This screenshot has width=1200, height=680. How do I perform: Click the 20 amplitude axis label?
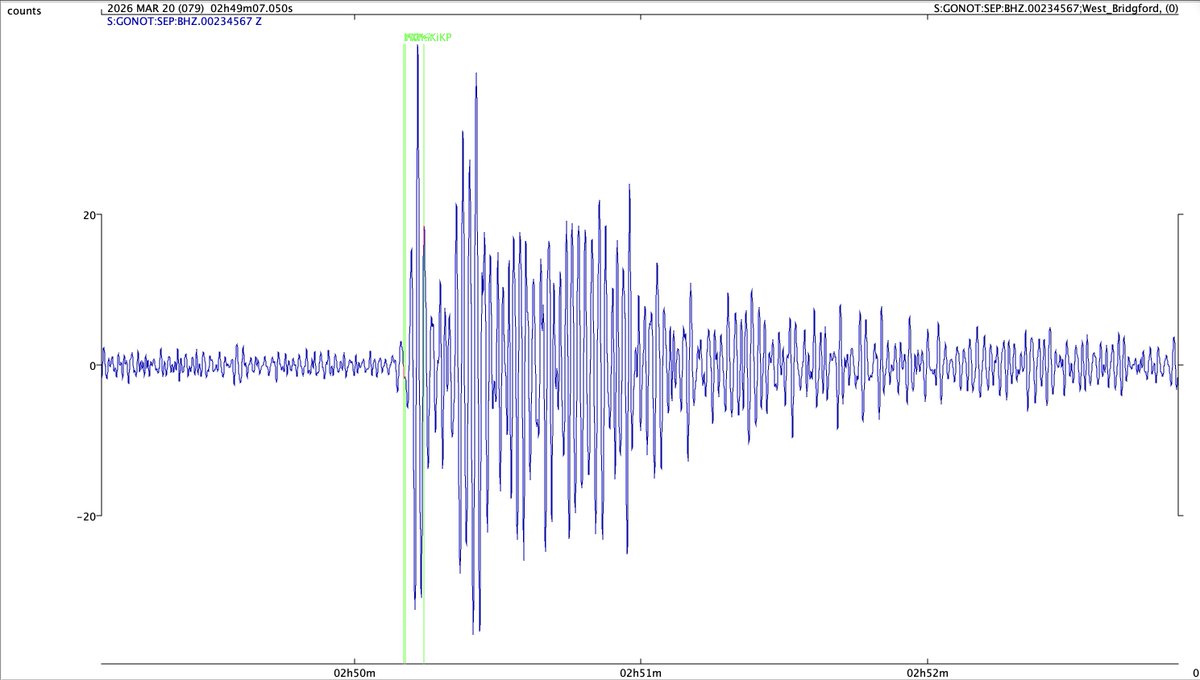coord(88,215)
